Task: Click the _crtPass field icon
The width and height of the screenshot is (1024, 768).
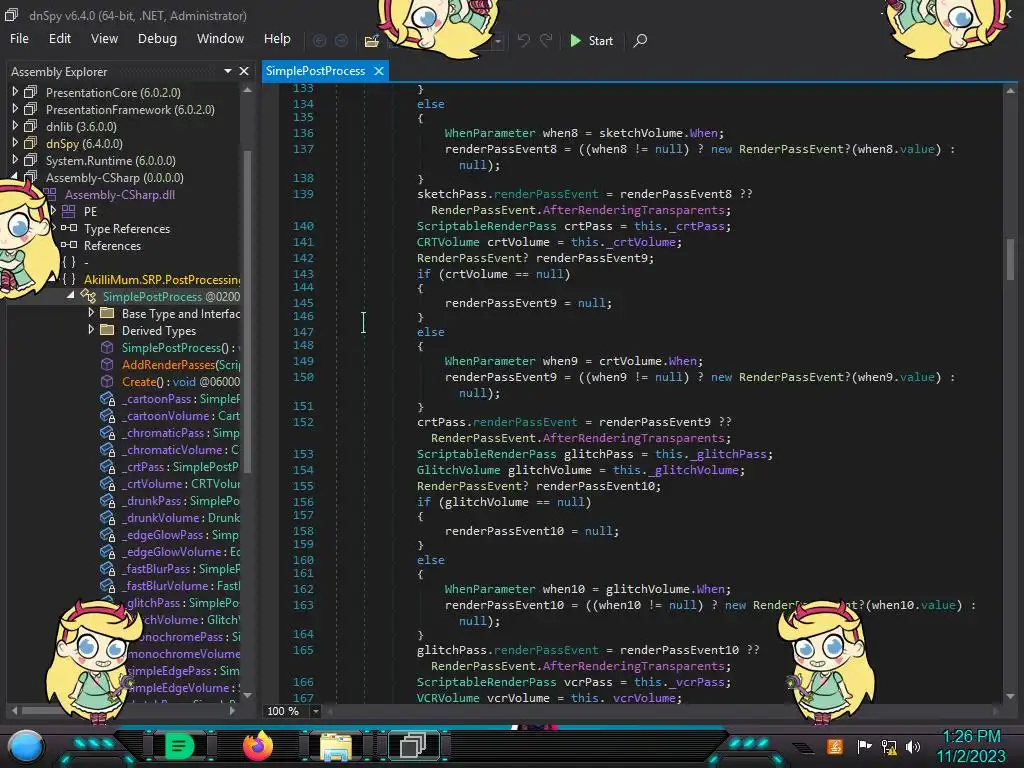Action: tap(107, 467)
